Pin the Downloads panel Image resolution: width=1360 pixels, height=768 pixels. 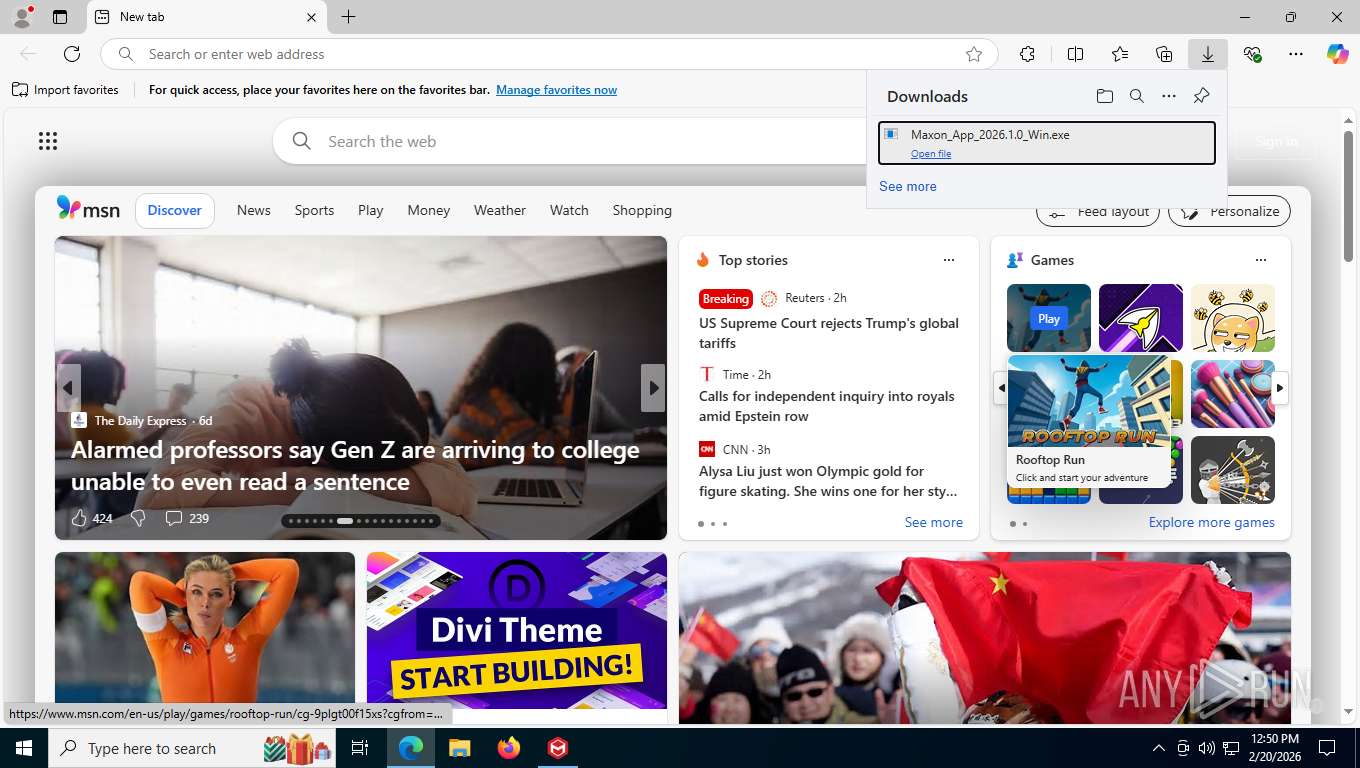pyautogui.click(x=1201, y=96)
